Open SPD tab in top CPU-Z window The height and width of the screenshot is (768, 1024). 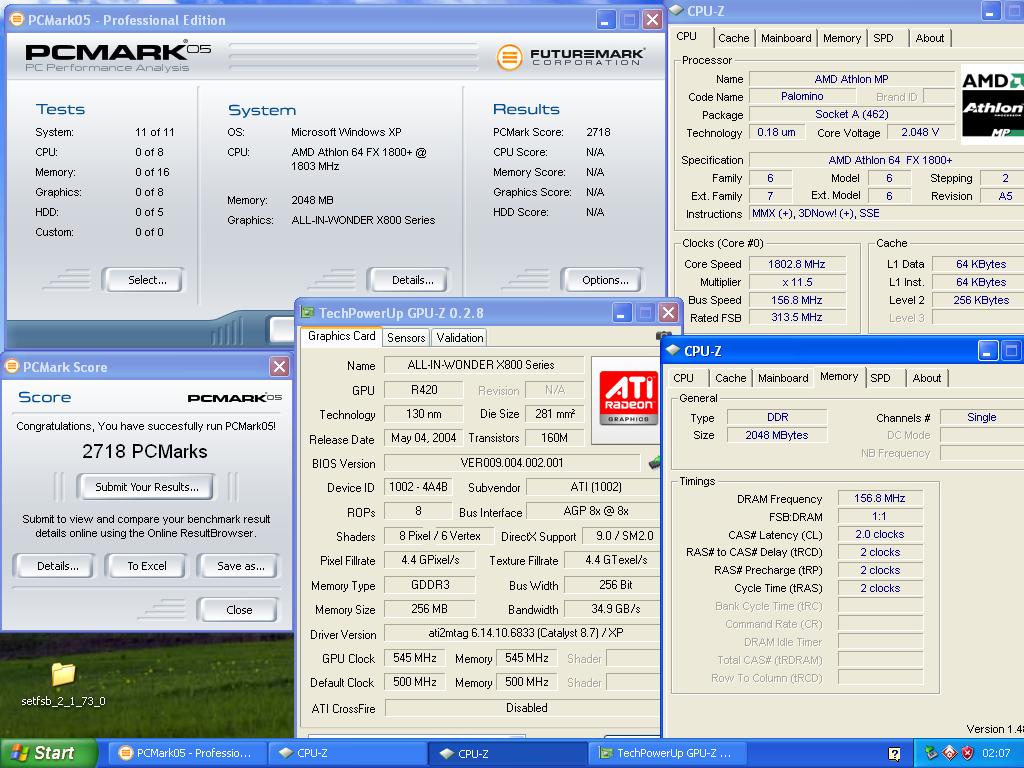click(884, 38)
